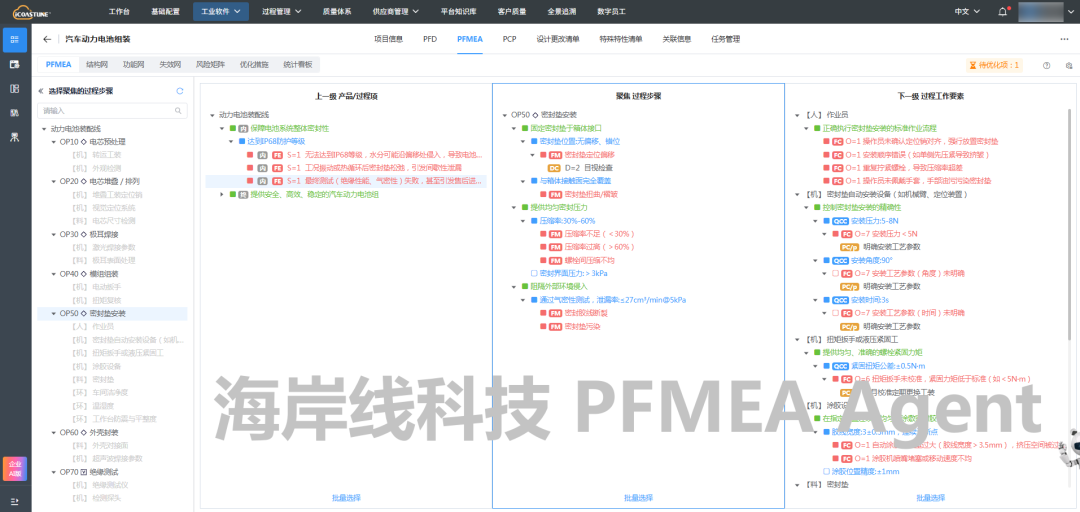Open 平台知识库 in top navigation
The width and height of the screenshot is (1080, 512).
(458, 11)
